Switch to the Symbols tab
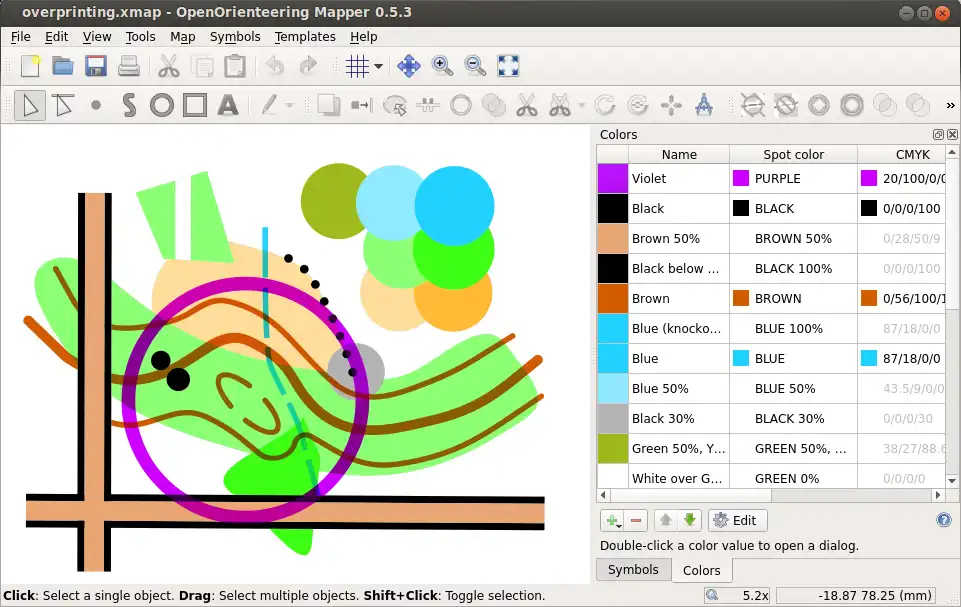961x607 pixels. (x=633, y=569)
